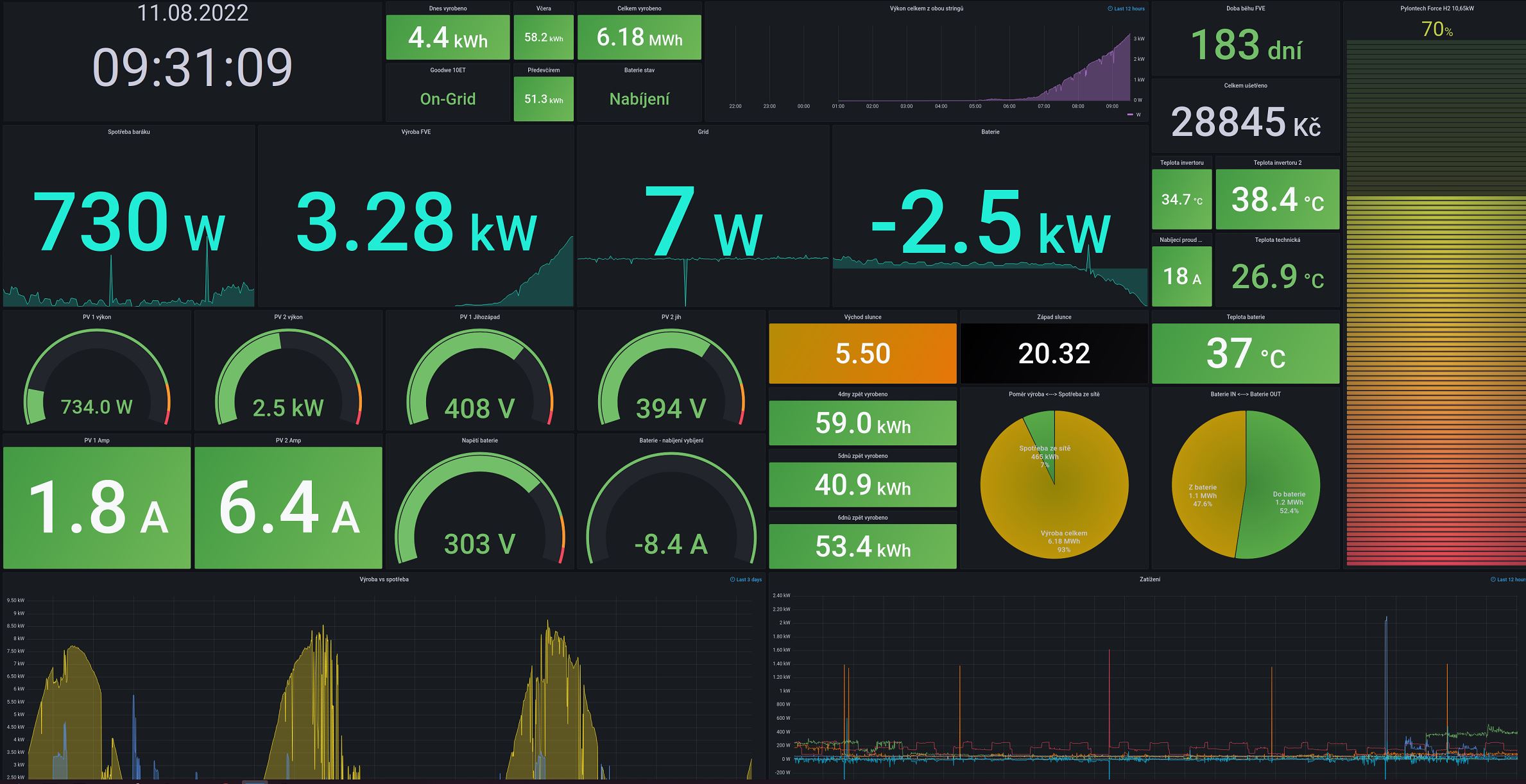This screenshot has height=784, width=1526.
Task: Open the Výroba FVE panel title menu
Action: pyautogui.click(x=416, y=132)
